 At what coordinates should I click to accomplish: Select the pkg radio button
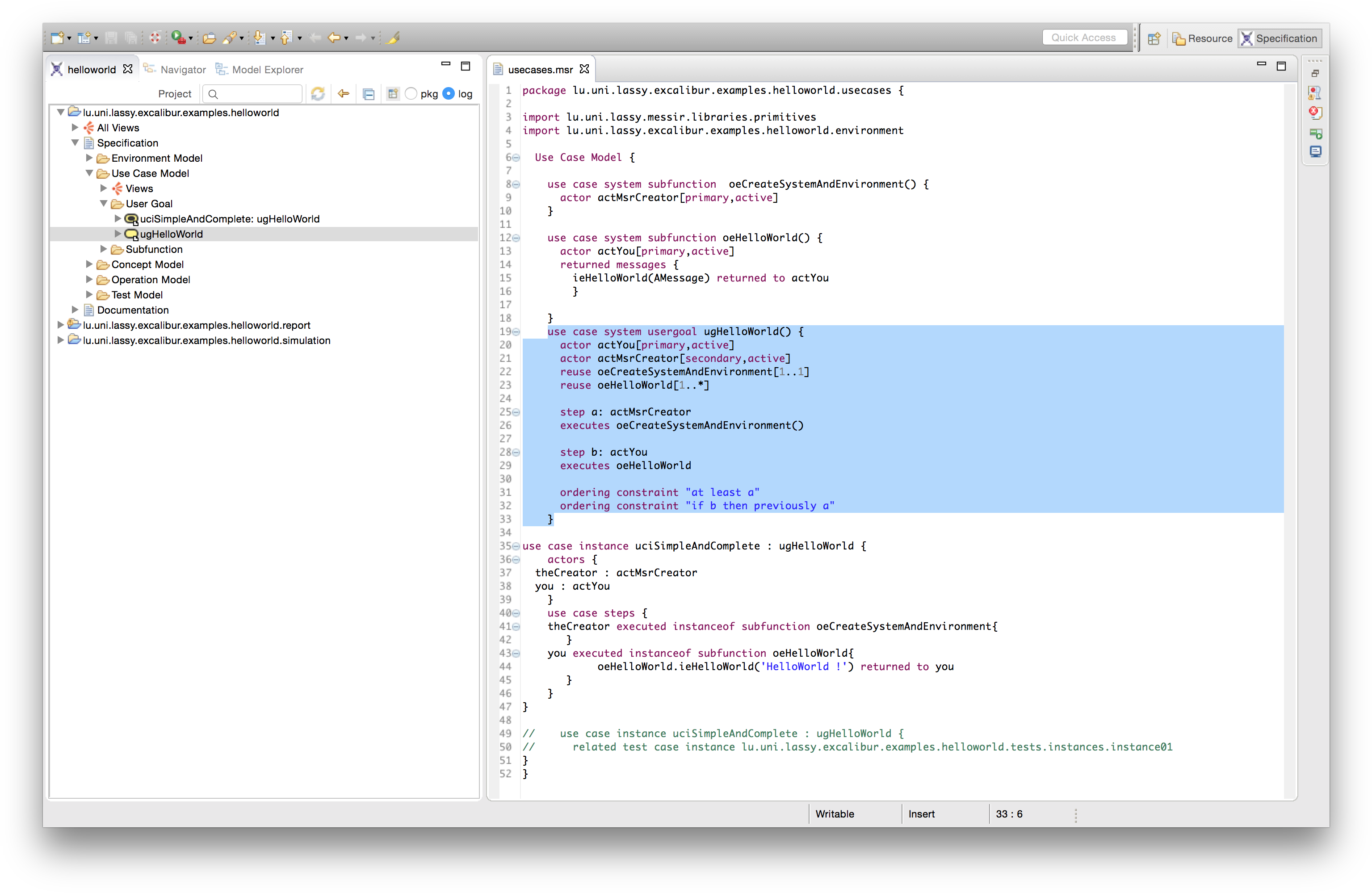tap(411, 93)
